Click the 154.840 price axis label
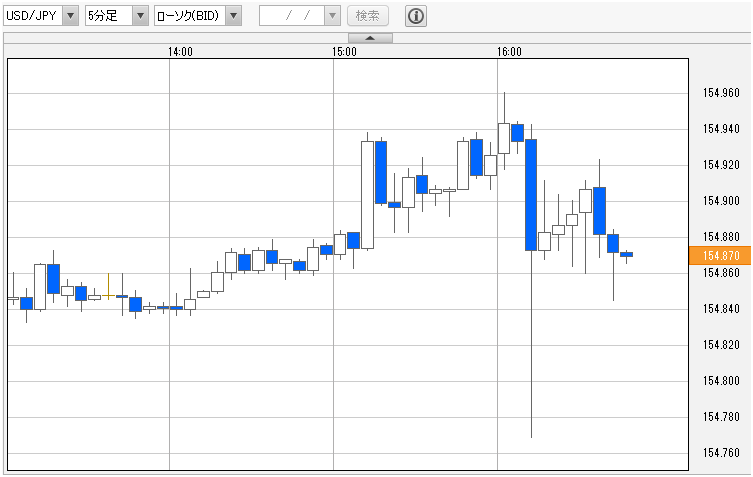Screen dimensions: 753x477 (721, 309)
